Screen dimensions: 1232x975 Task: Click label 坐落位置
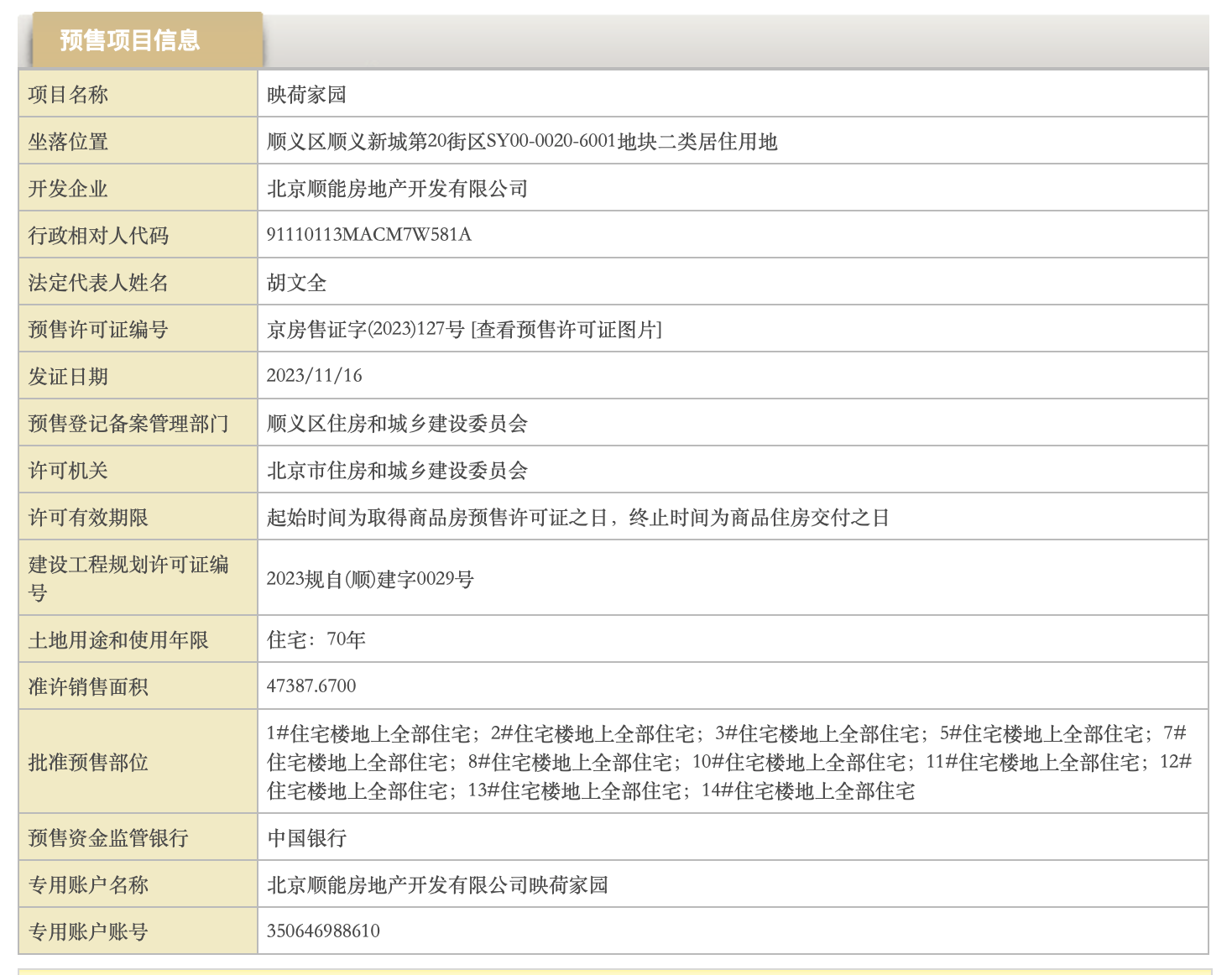[68, 142]
